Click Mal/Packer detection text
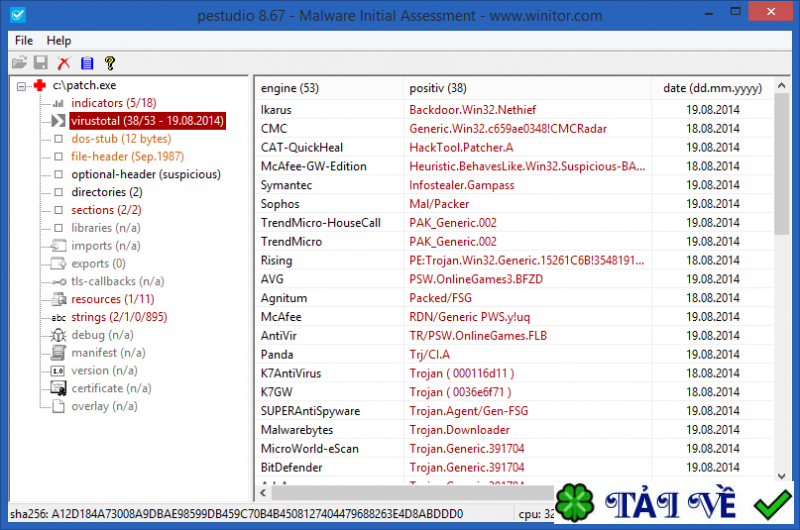 pos(439,204)
